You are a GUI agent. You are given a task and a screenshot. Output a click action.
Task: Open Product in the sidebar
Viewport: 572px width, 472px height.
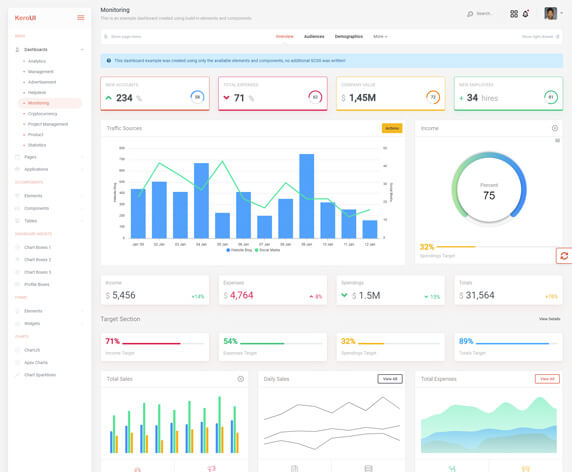pos(35,135)
